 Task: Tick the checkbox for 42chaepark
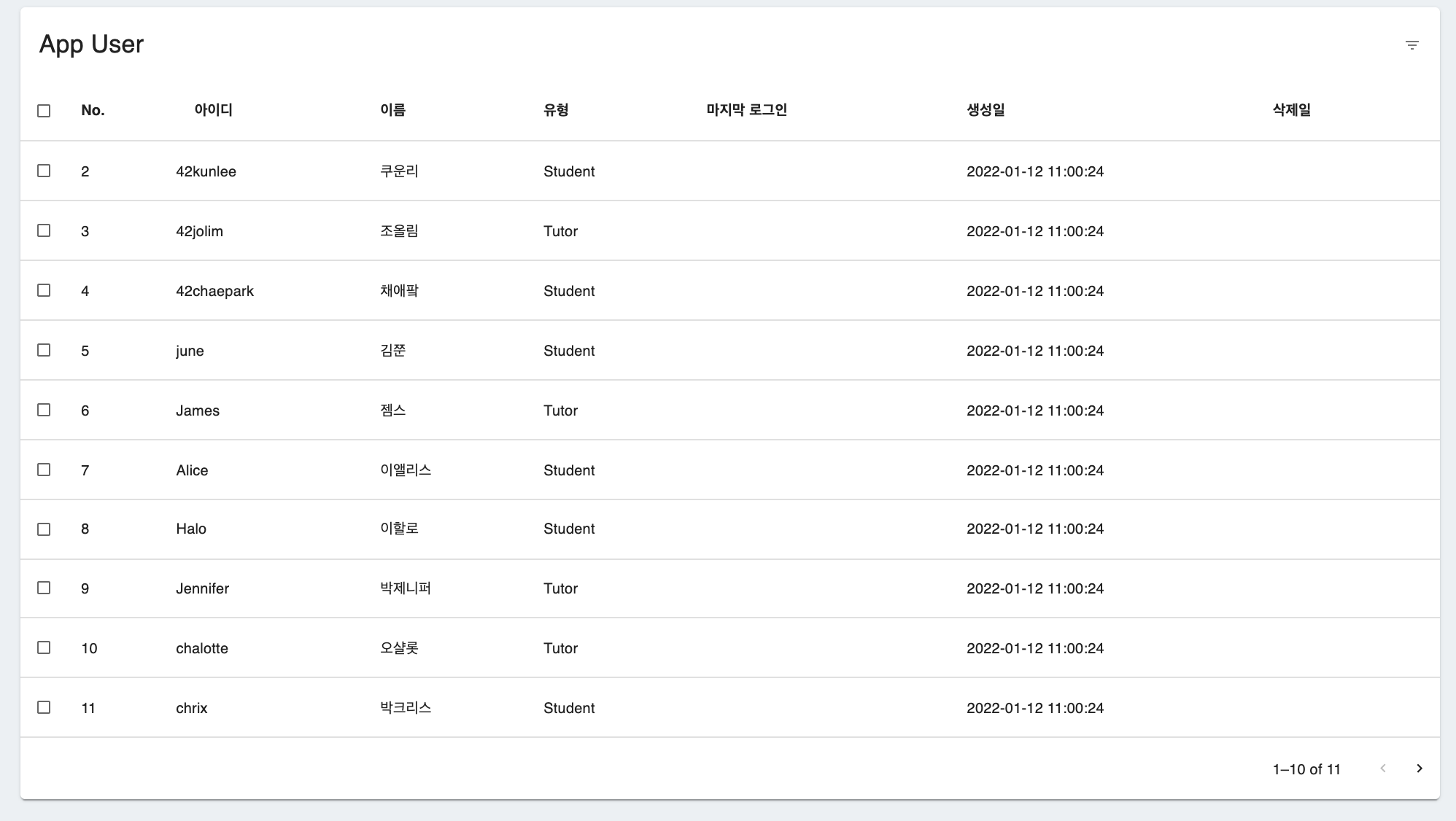pyautogui.click(x=44, y=290)
